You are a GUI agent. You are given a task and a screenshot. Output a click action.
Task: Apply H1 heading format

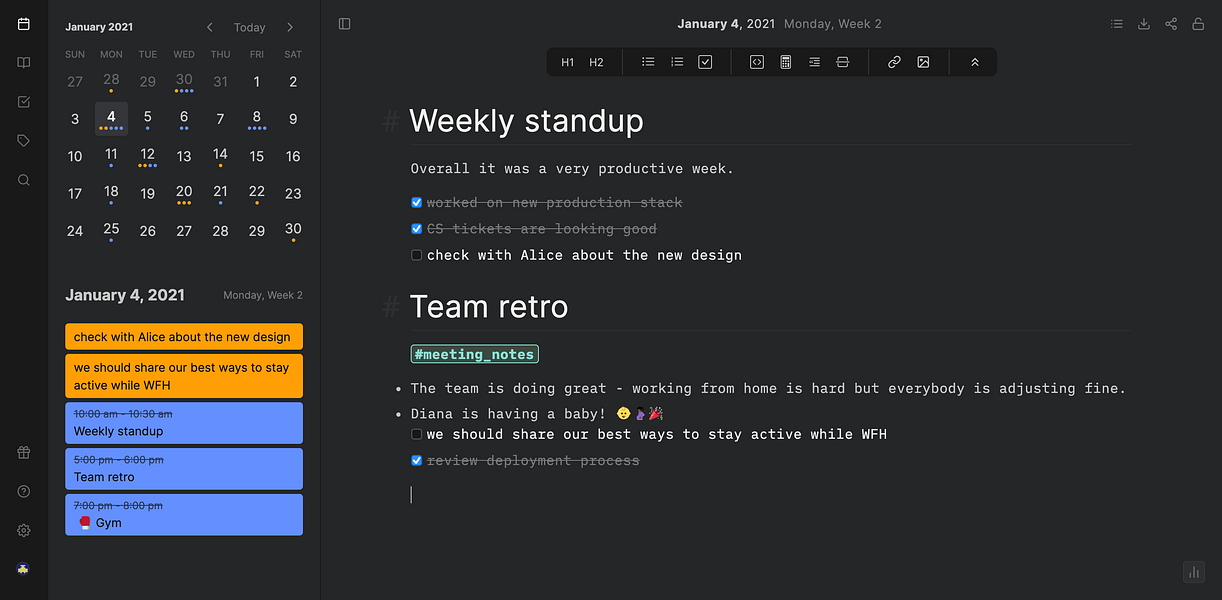(x=568, y=62)
